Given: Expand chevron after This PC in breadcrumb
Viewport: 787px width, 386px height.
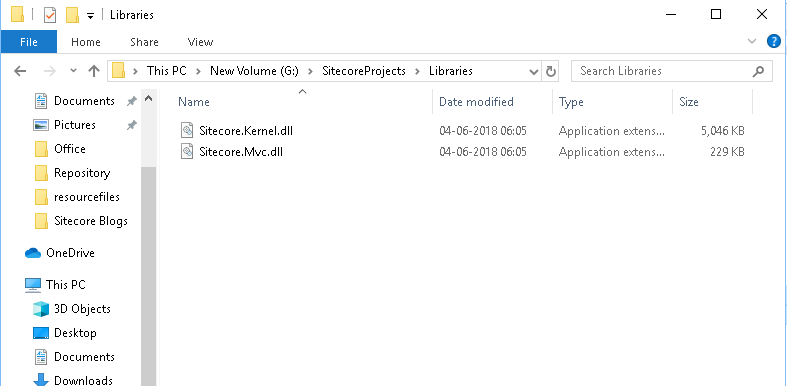Looking at the screenshot, I should tap(198, 71).
